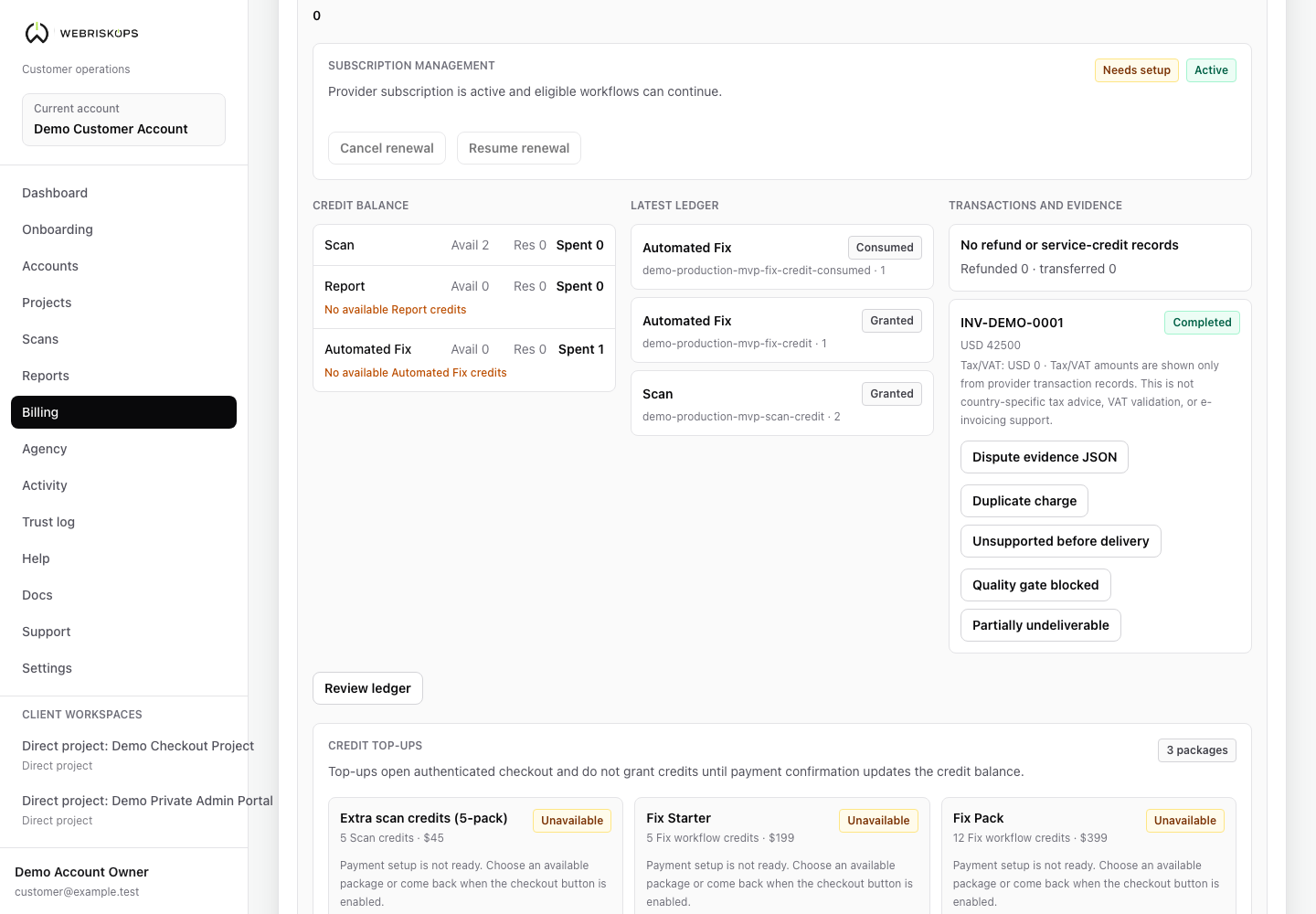Go to the Support page
1316x914 pixels.
point(123,632)
